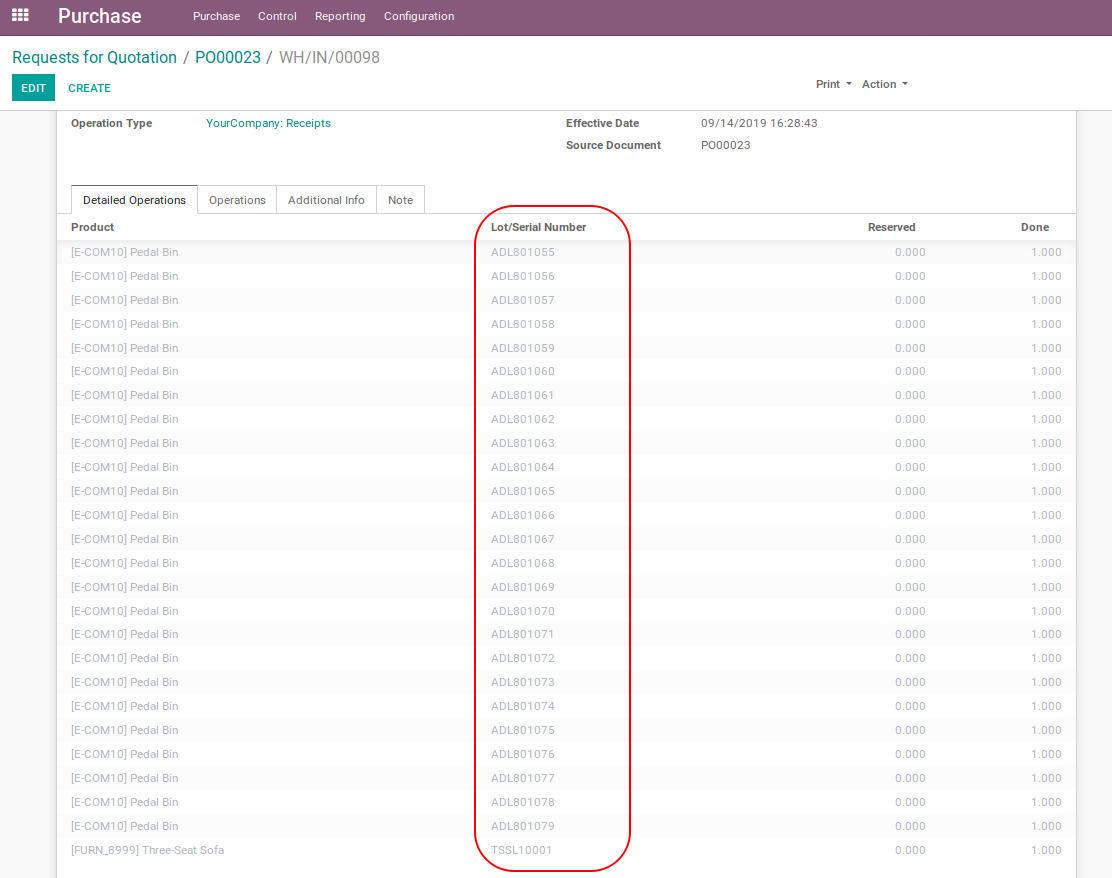This screenshot has width=1112, height=878.
Task: Click the Lot/Serial Number column header
Action: [538, 227]
